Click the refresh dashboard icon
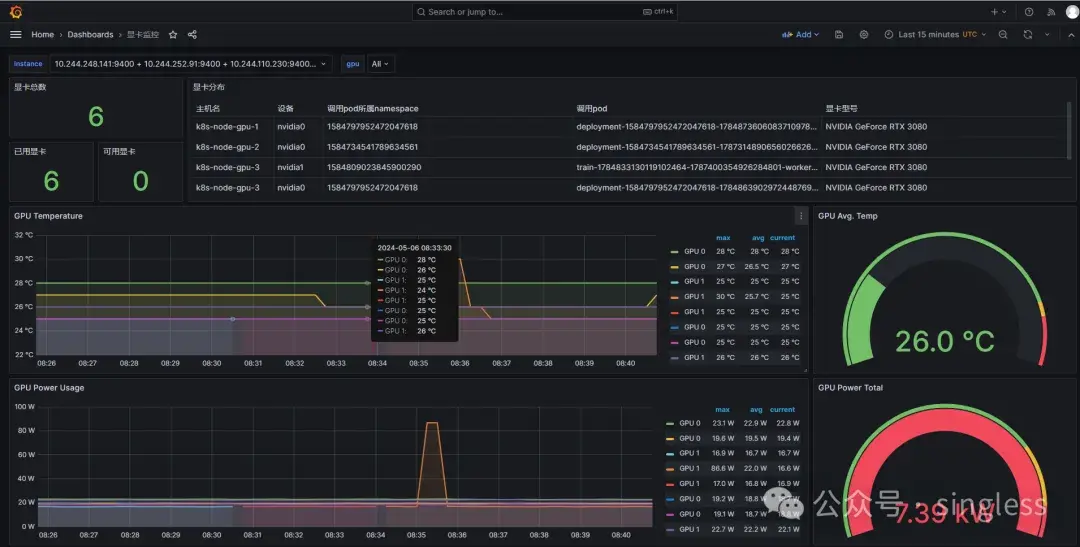The width and height of the screenshot is (1080, 547). [1027, 34]
